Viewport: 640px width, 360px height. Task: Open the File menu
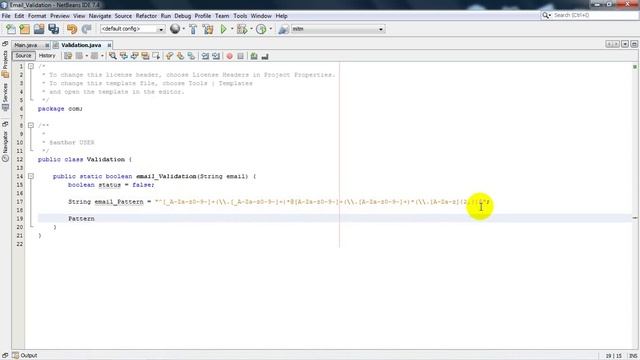pos(6,16)
